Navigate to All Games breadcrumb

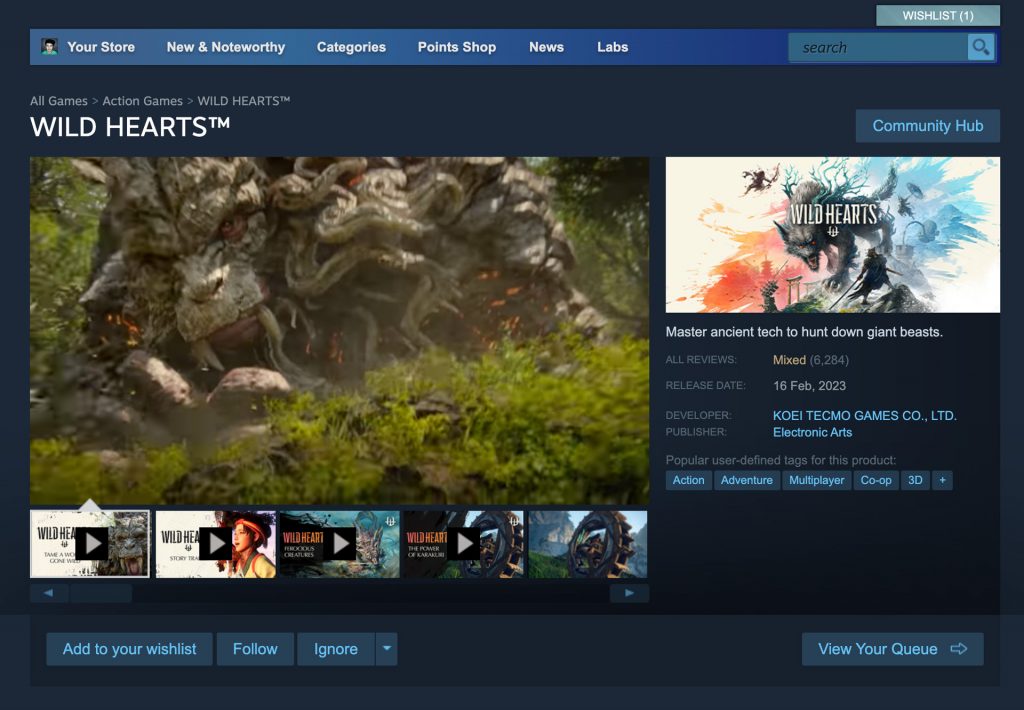[59, 101]
